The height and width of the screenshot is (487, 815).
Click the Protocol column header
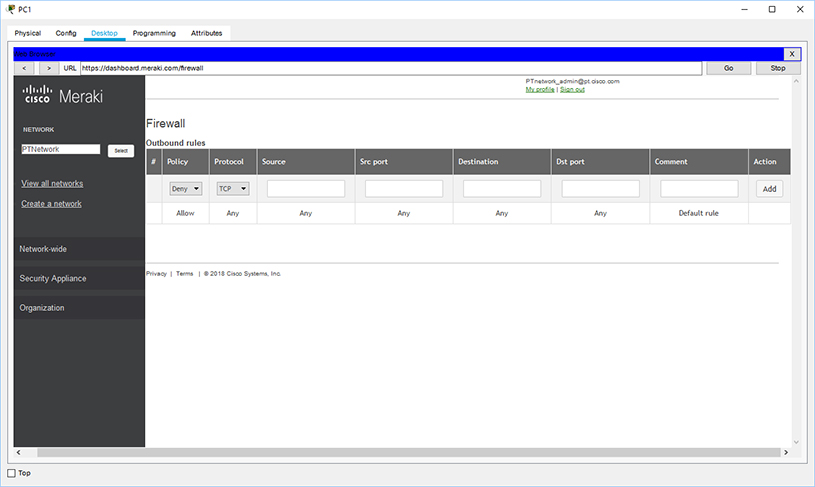coord(233,162)
